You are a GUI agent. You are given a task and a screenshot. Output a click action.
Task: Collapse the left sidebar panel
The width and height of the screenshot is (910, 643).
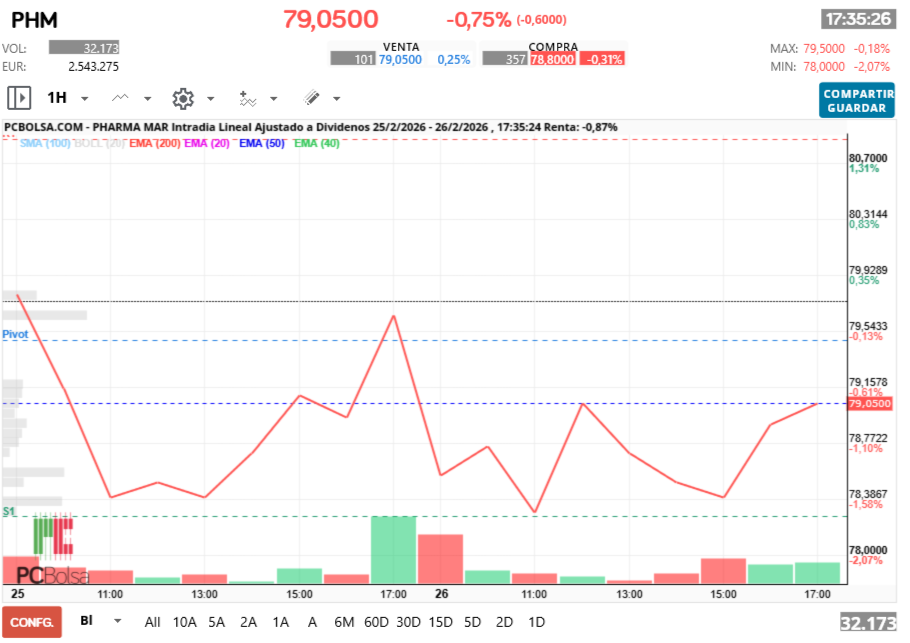click(x=18, y=98)
